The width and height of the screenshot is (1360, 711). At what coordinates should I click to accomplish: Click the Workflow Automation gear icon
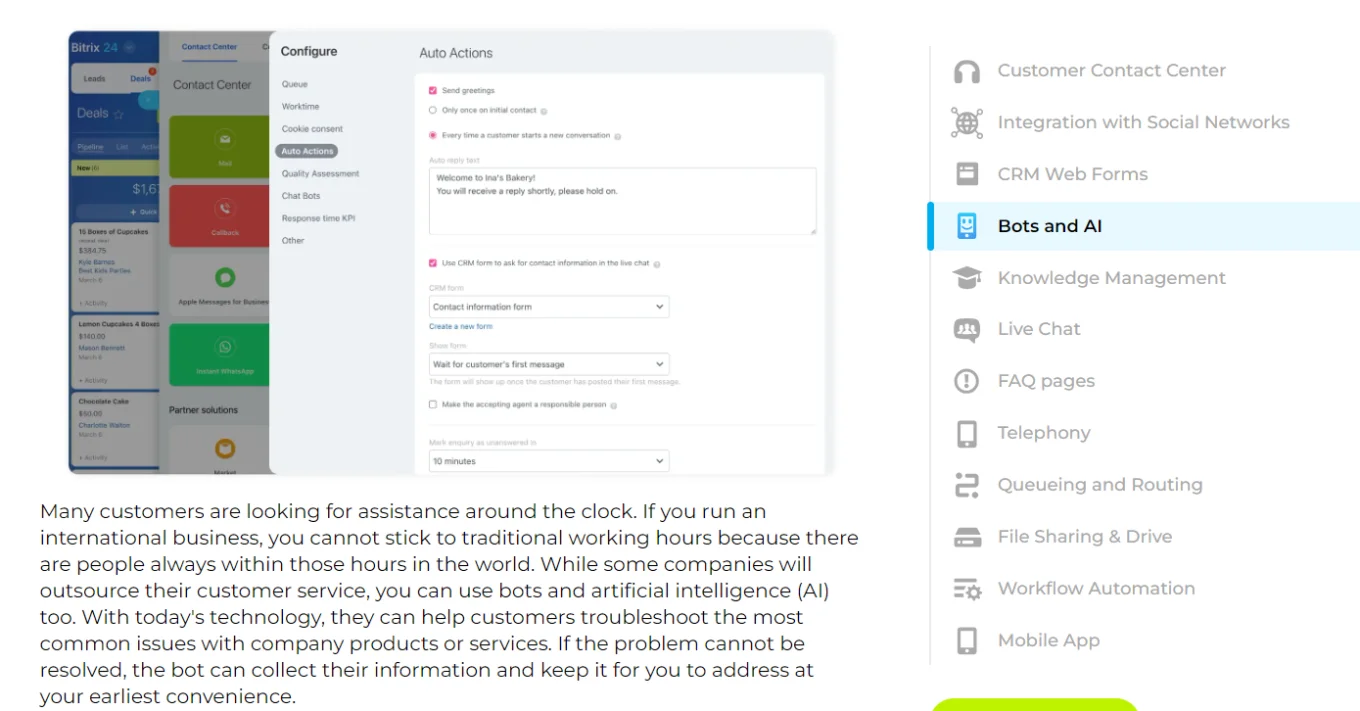[966, 589]
